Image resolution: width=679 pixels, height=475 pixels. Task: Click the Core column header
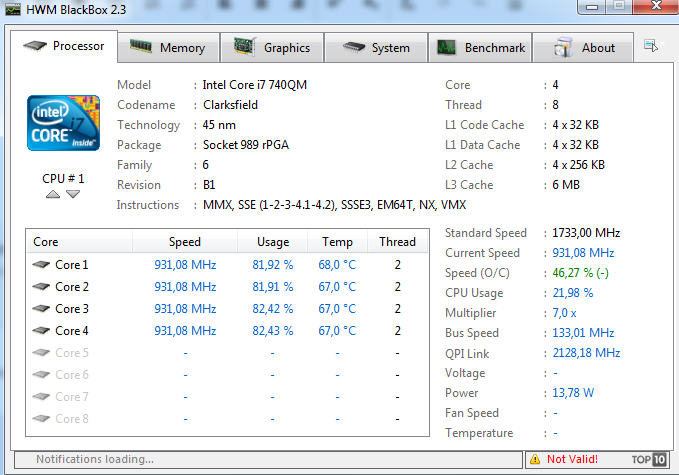click(80, 242)
